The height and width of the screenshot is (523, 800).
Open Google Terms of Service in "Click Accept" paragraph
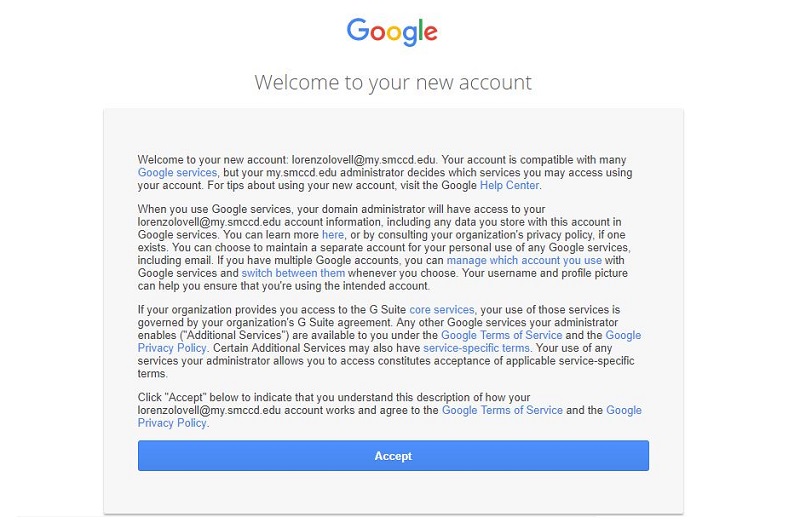click(x=502, y=410)
